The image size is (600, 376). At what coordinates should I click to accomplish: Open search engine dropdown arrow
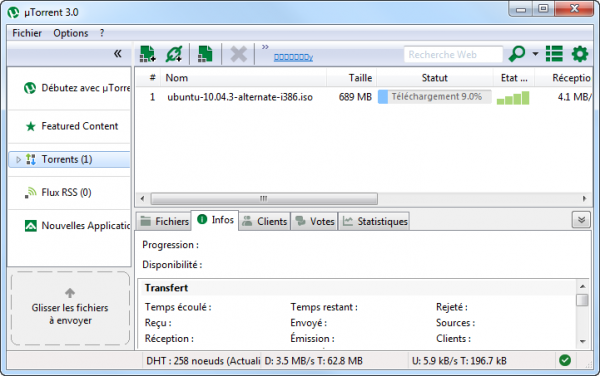click(x=535, y=54)
